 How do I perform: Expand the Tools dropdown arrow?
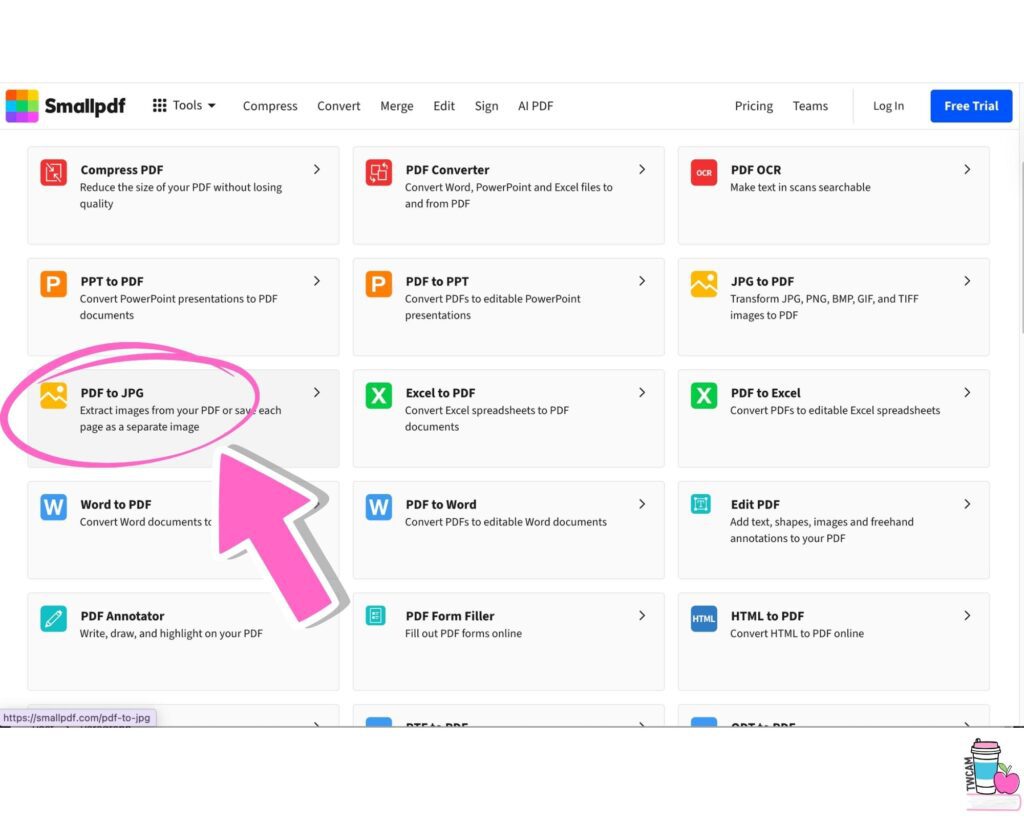pyautogui.click(x=212, y=106)
